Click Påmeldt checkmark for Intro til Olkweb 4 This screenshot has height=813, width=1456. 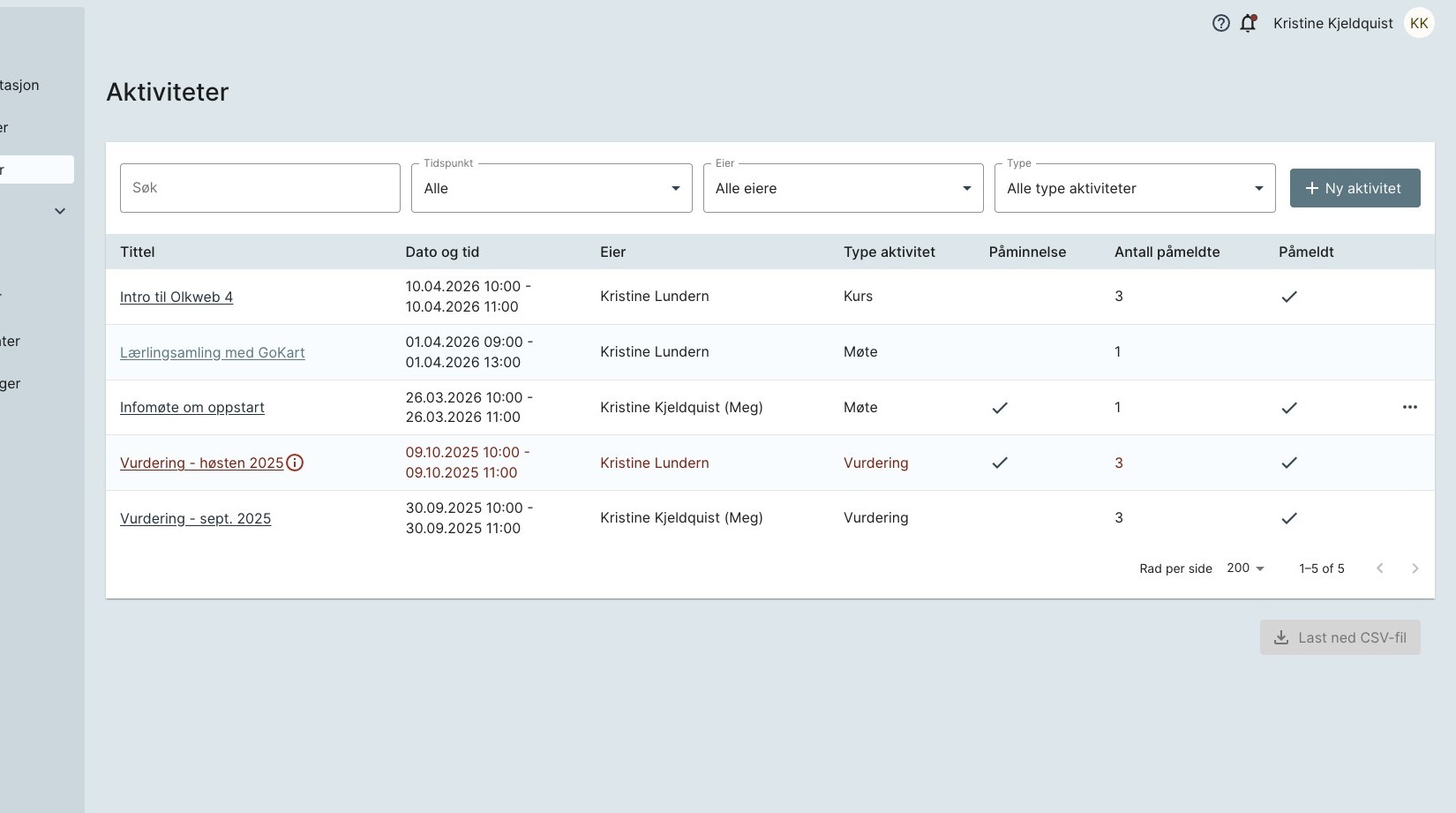click(x=1288, y=297)
